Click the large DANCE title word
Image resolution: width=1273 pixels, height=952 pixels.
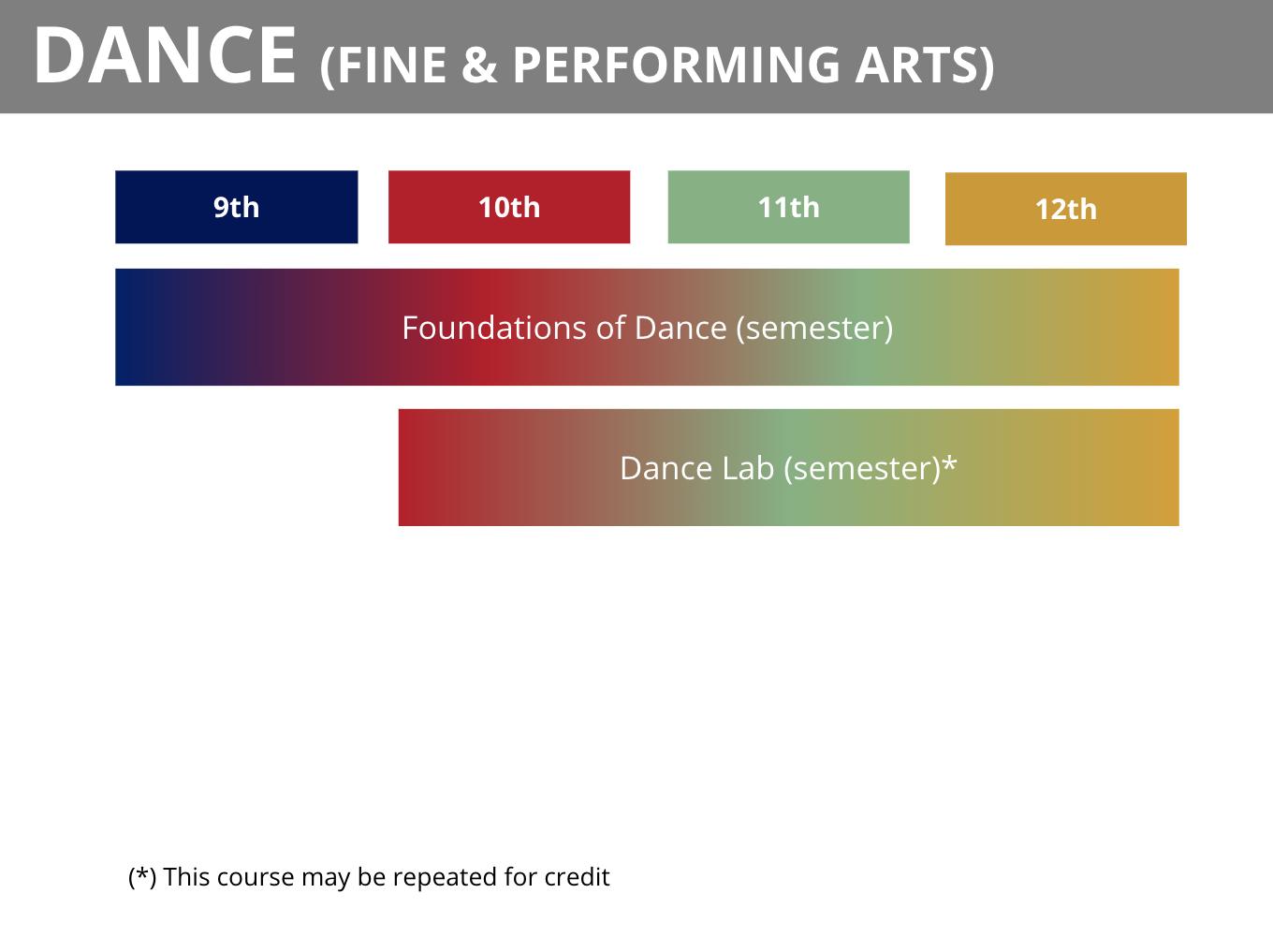166,56
